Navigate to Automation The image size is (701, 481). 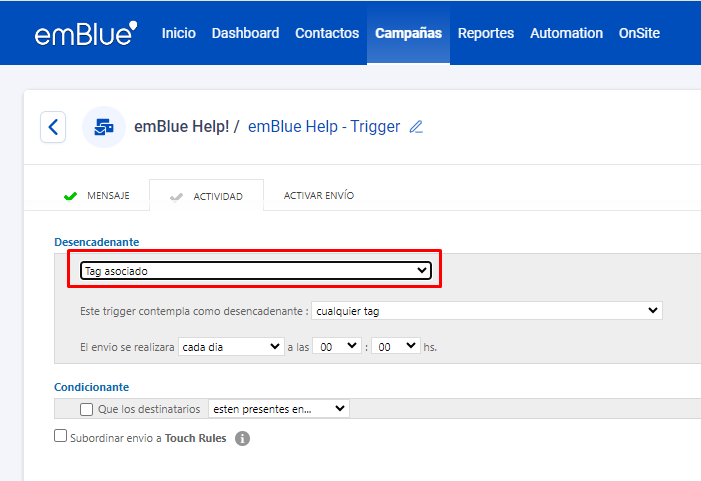coord(566,33)
